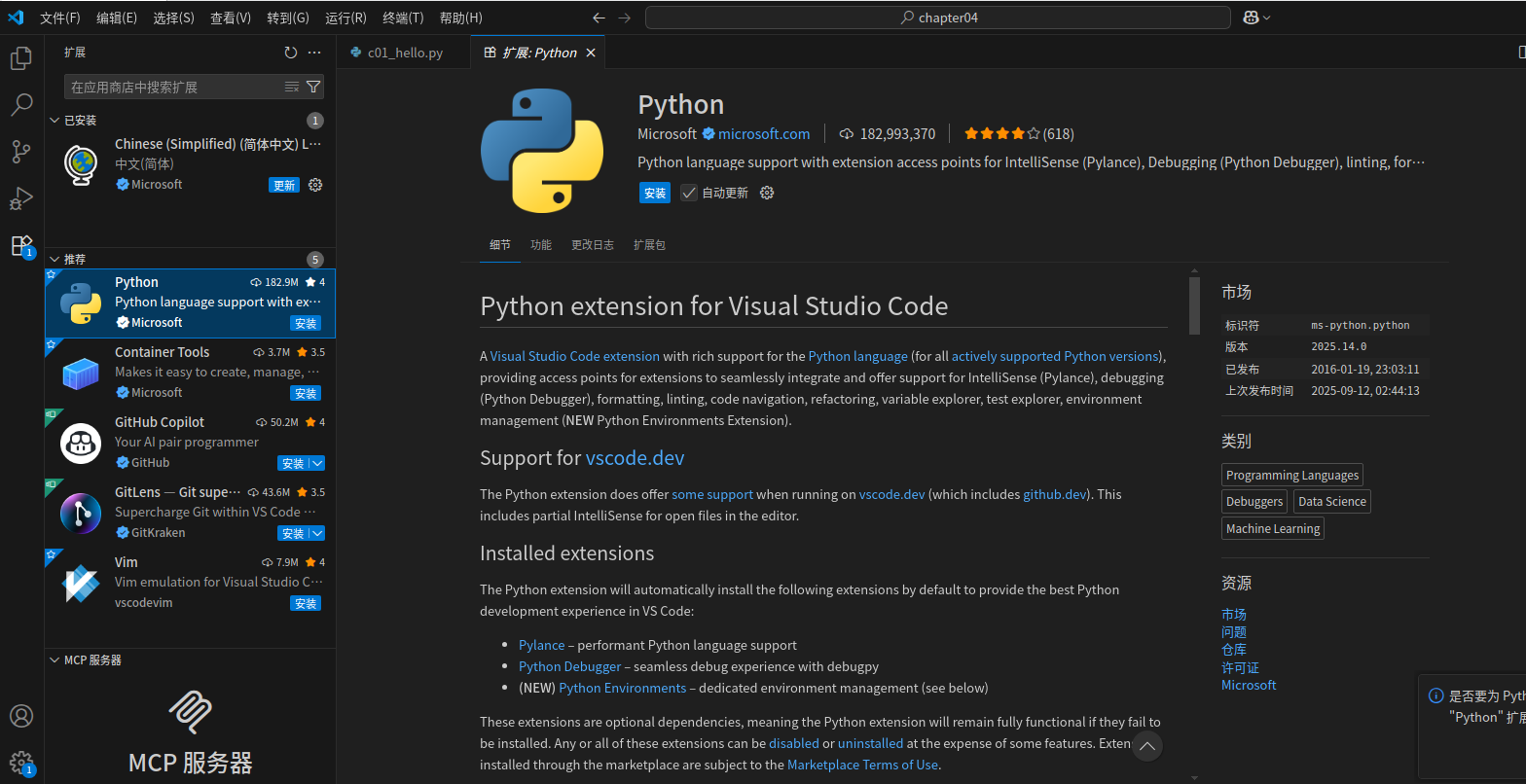Select the GitHub Copilot extension icon
1526x784 pixels.
pyautogui.click(x=81, y=444)
